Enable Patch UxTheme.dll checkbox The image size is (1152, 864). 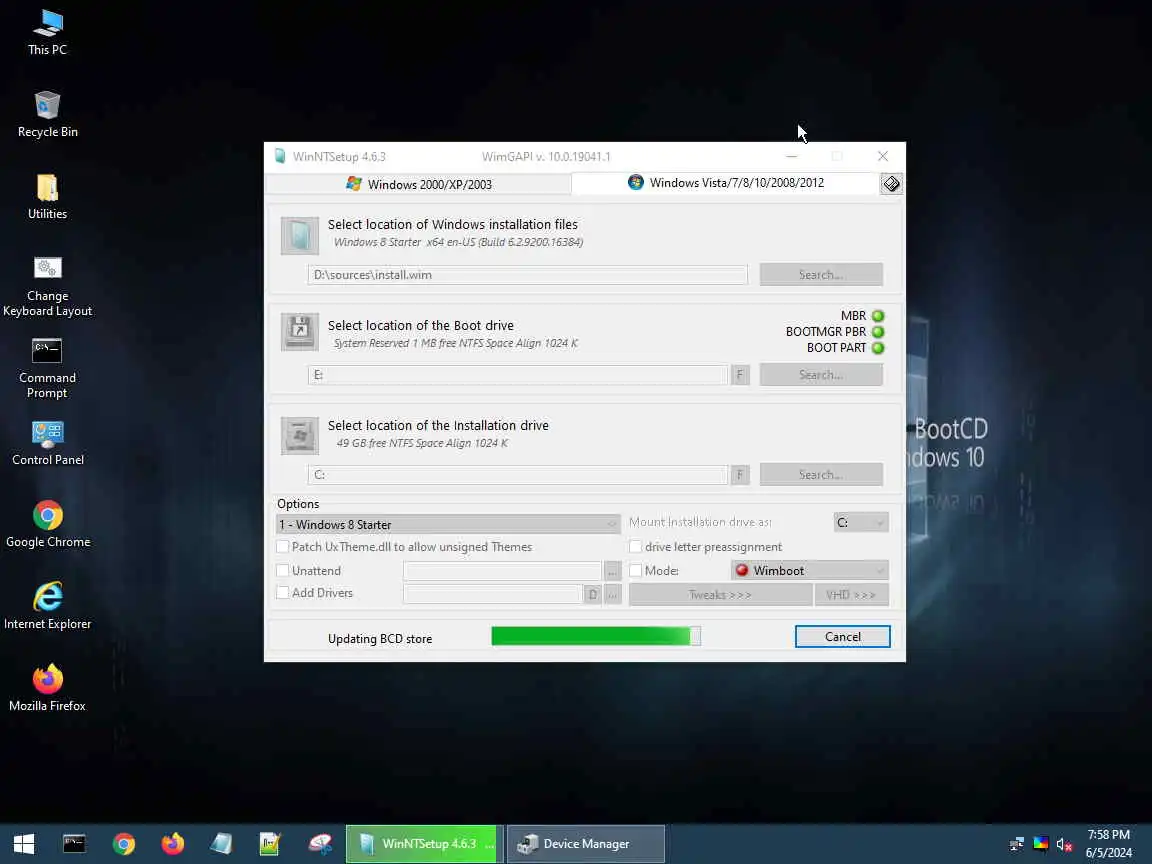pos(283,547)
